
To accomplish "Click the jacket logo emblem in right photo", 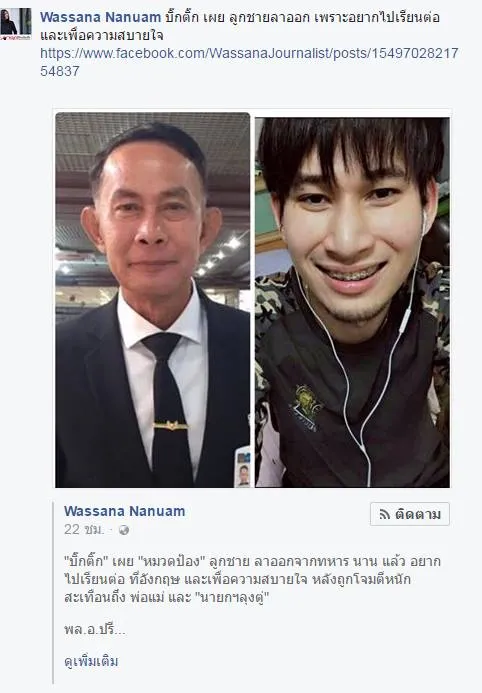I will [305, 402].
